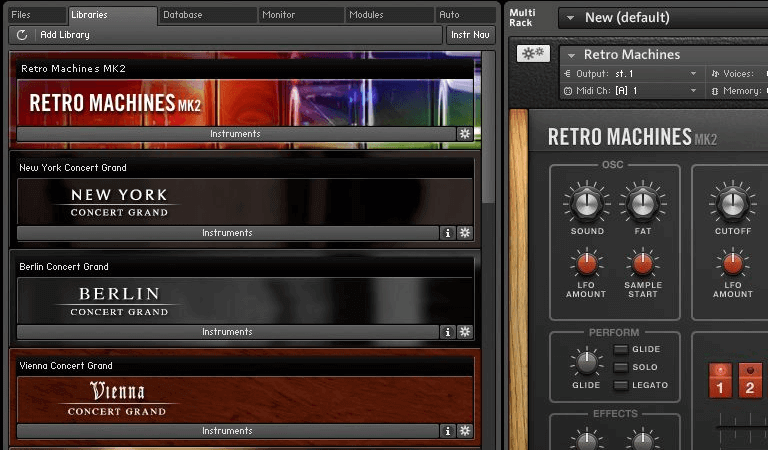Click the libraries list scrollbar
Screen dimensions: 768x450
coord(488,128)
